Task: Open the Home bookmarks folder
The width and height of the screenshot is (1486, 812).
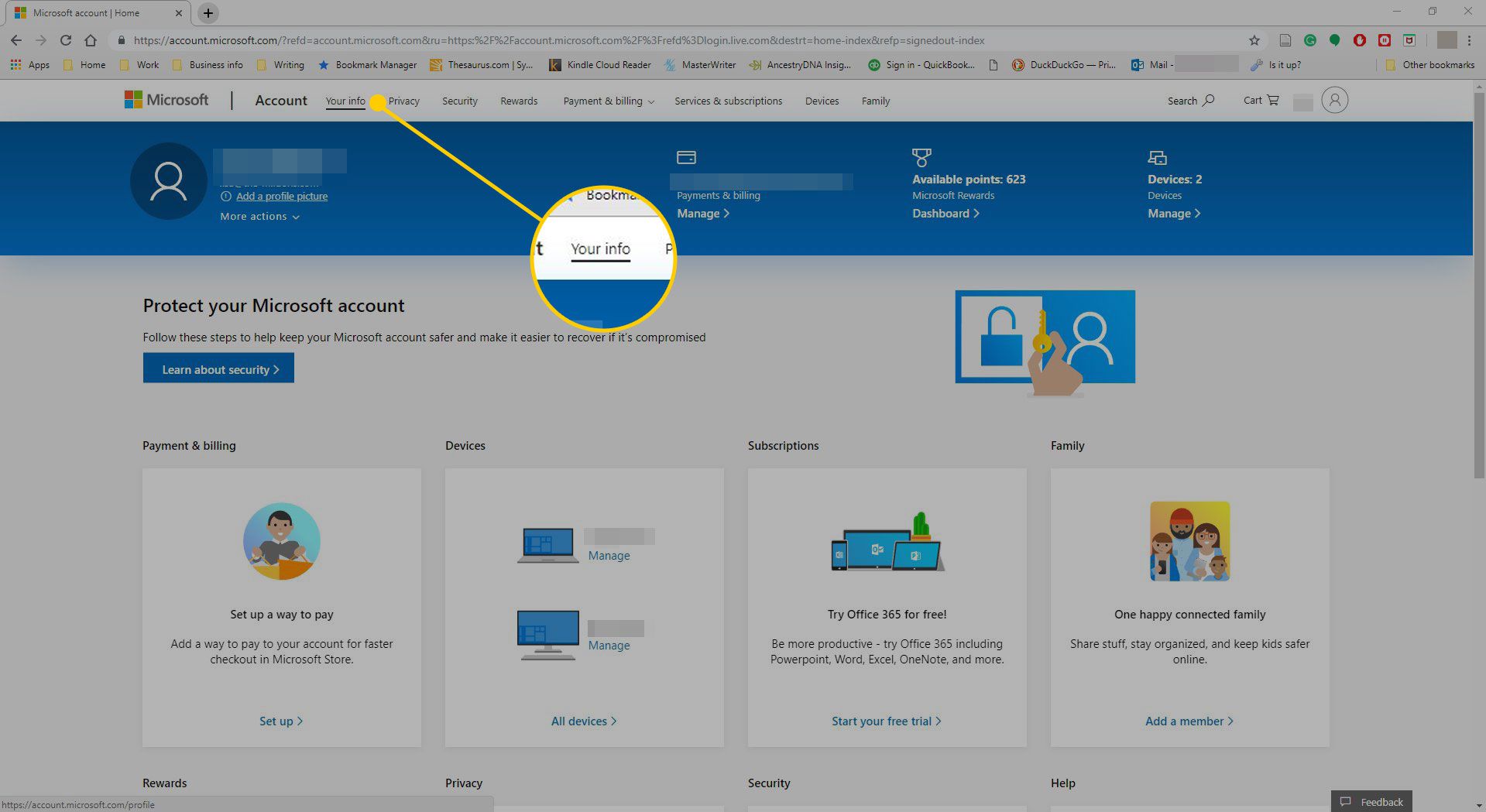Action: click(84, 65)
